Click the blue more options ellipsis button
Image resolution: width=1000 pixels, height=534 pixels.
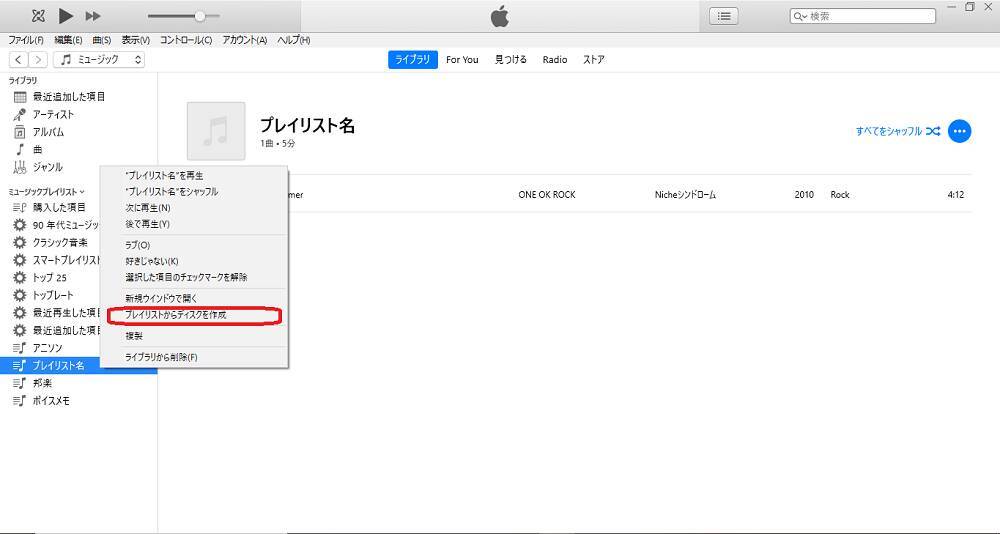pos(959,131)
